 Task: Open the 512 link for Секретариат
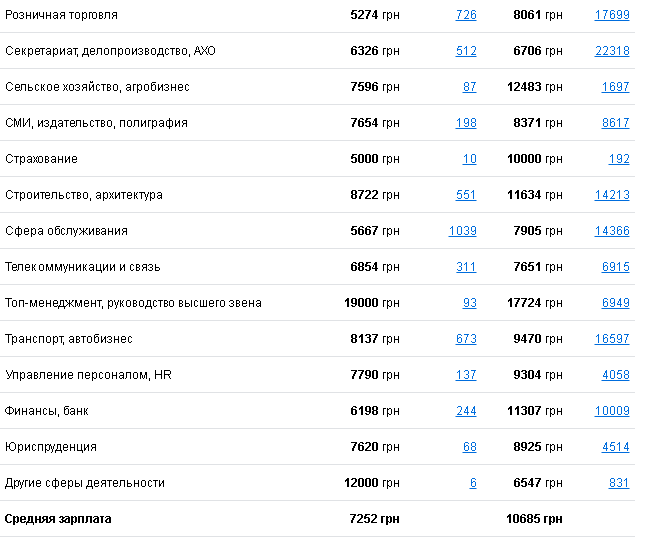(466, 51)
